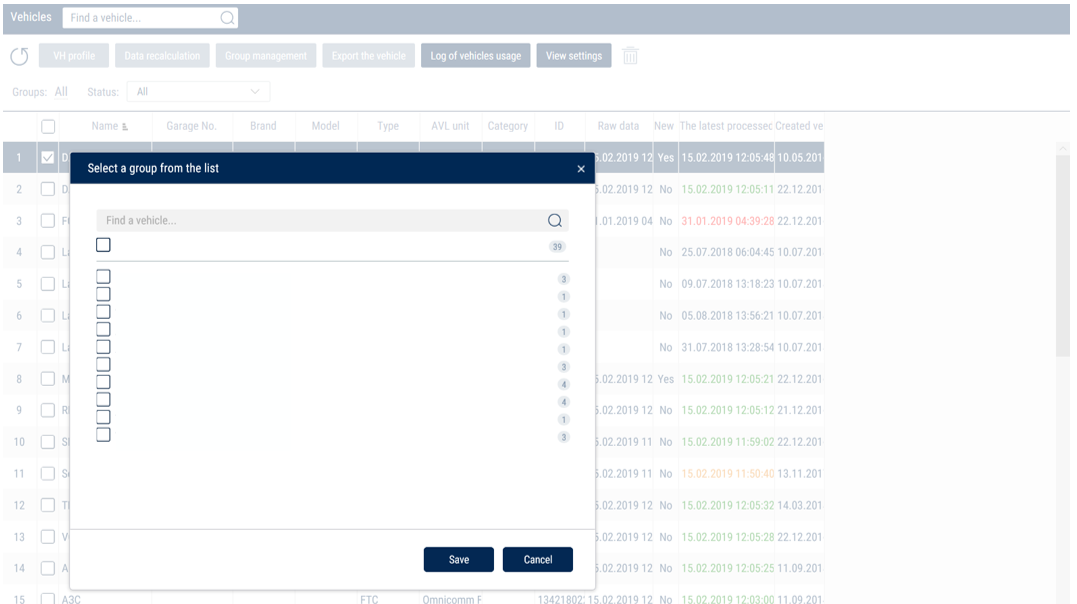Click the 'Omnicomm F' cell in row 15
This screenshot has height=604, width=1077.
[x=452, y=599]
